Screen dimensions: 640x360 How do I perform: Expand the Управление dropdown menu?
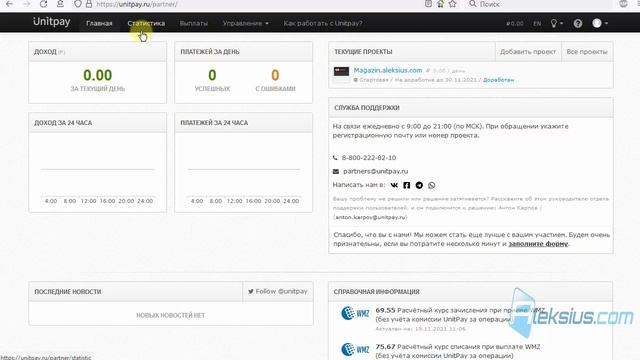coord(246,23)
